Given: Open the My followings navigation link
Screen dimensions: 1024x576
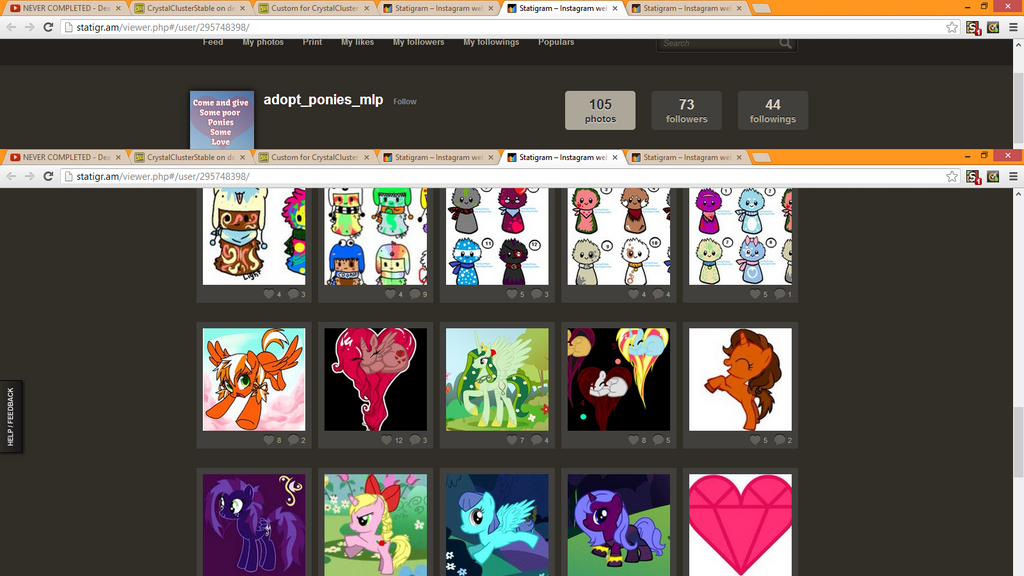Looking at the screenshot, I should pos(491,42).
